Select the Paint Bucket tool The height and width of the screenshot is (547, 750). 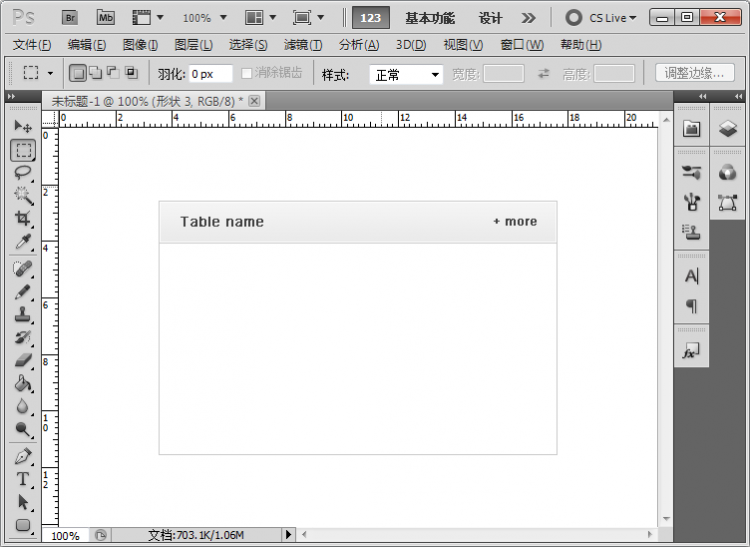[x=22, y=383]
